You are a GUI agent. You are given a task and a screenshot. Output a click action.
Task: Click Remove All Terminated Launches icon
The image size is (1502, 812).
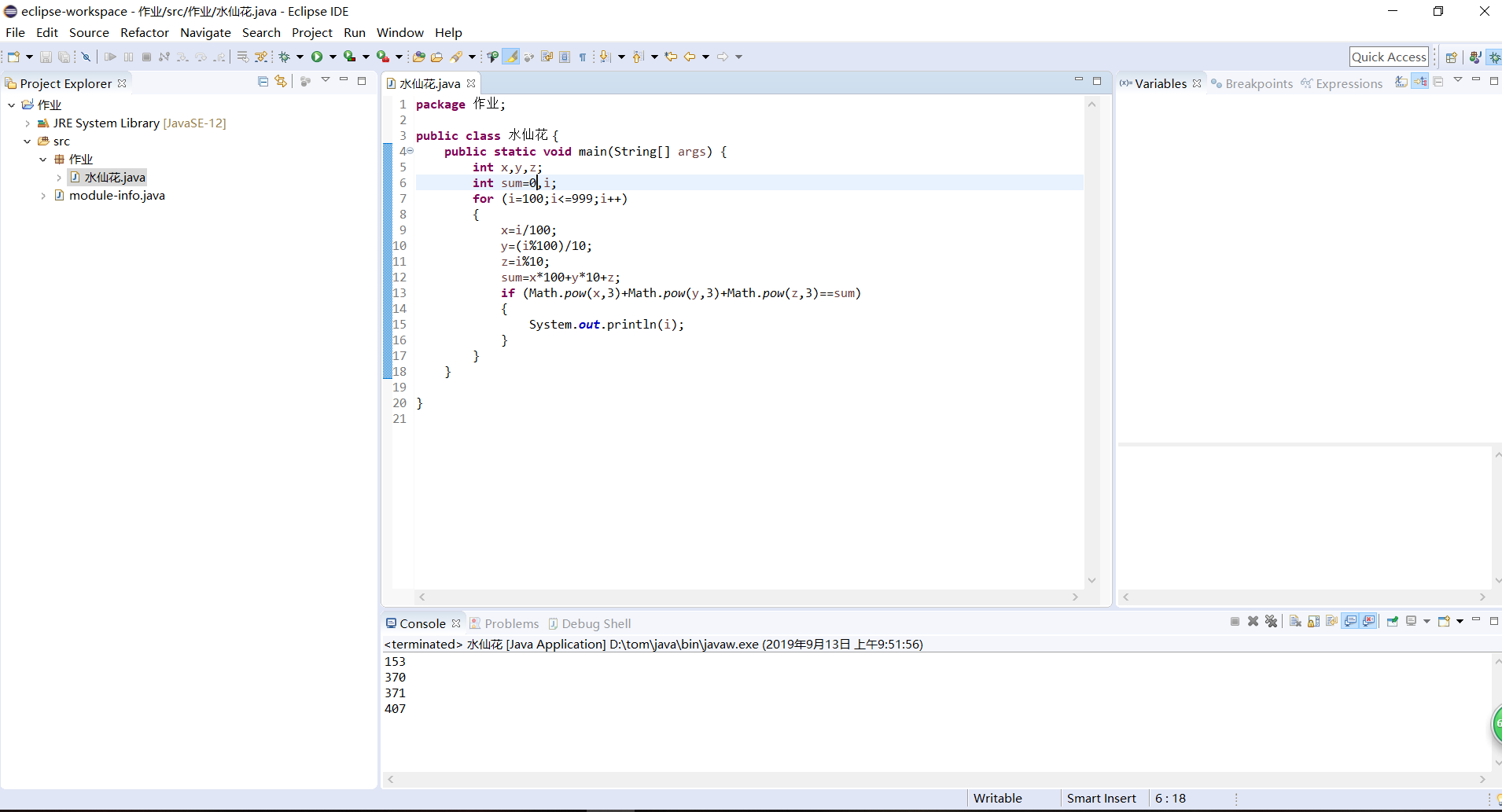click(1272, 621)
